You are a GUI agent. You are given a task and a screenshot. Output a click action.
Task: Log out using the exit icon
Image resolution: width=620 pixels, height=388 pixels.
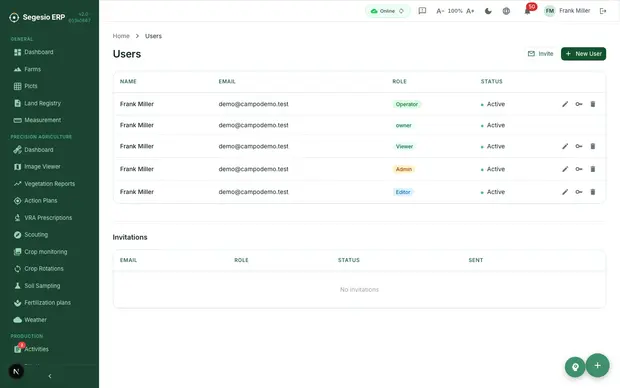coord(603,11)
